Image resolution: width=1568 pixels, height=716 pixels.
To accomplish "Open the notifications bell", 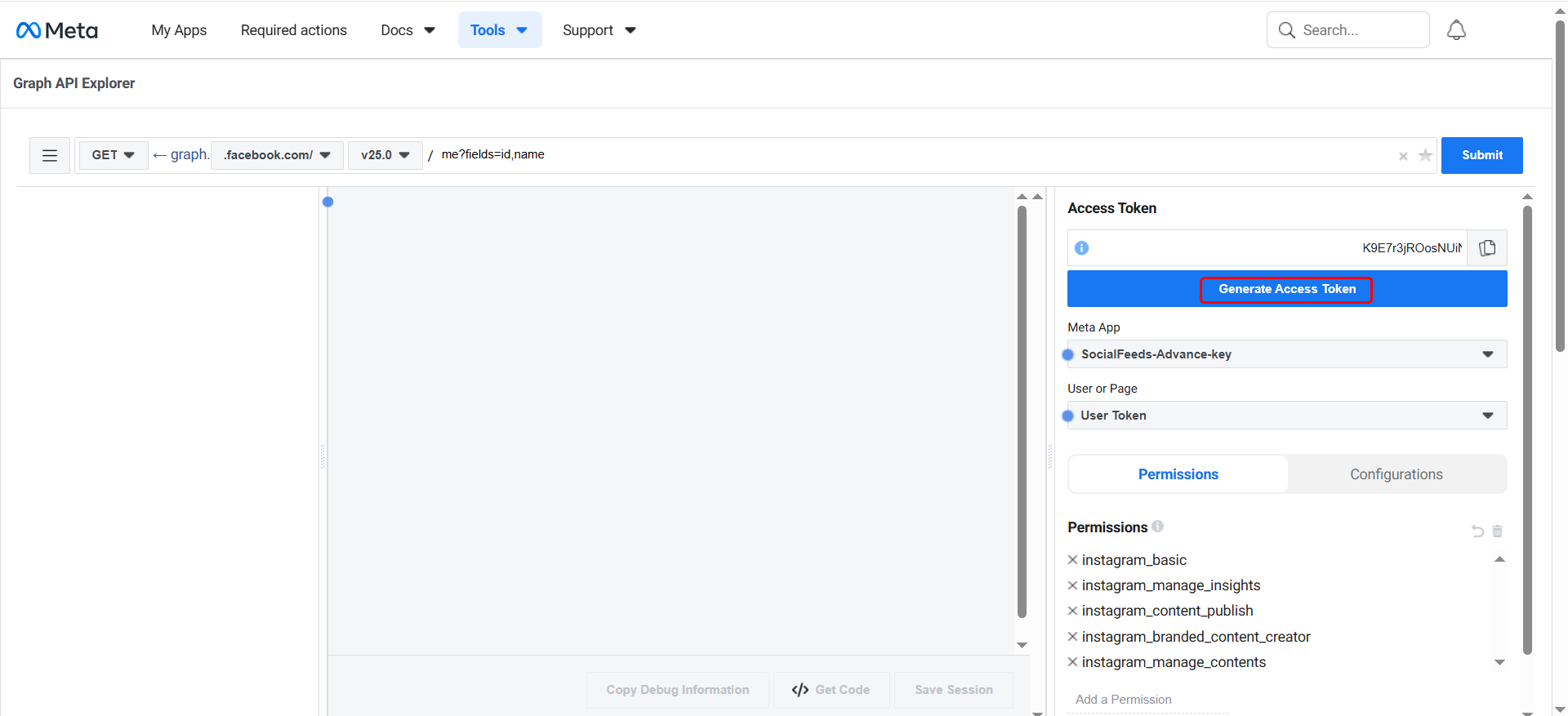I will 1456,30.
